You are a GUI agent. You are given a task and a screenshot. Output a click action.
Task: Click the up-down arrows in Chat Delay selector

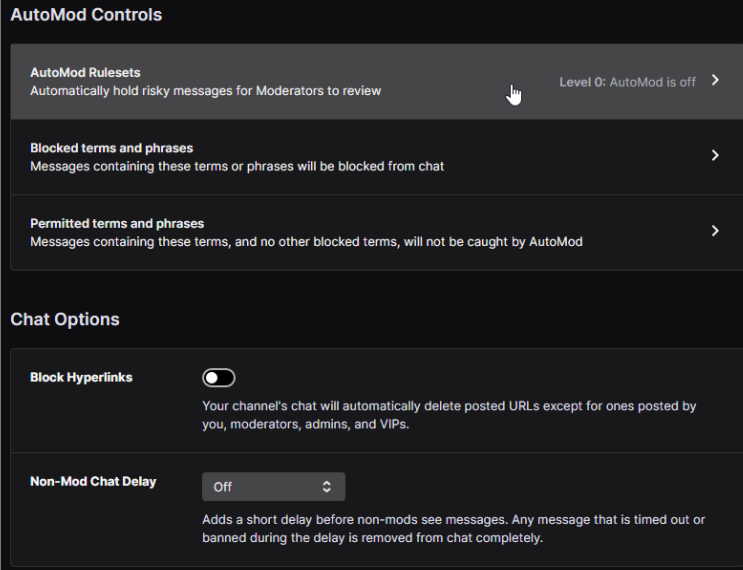click(x=326, y=487)
